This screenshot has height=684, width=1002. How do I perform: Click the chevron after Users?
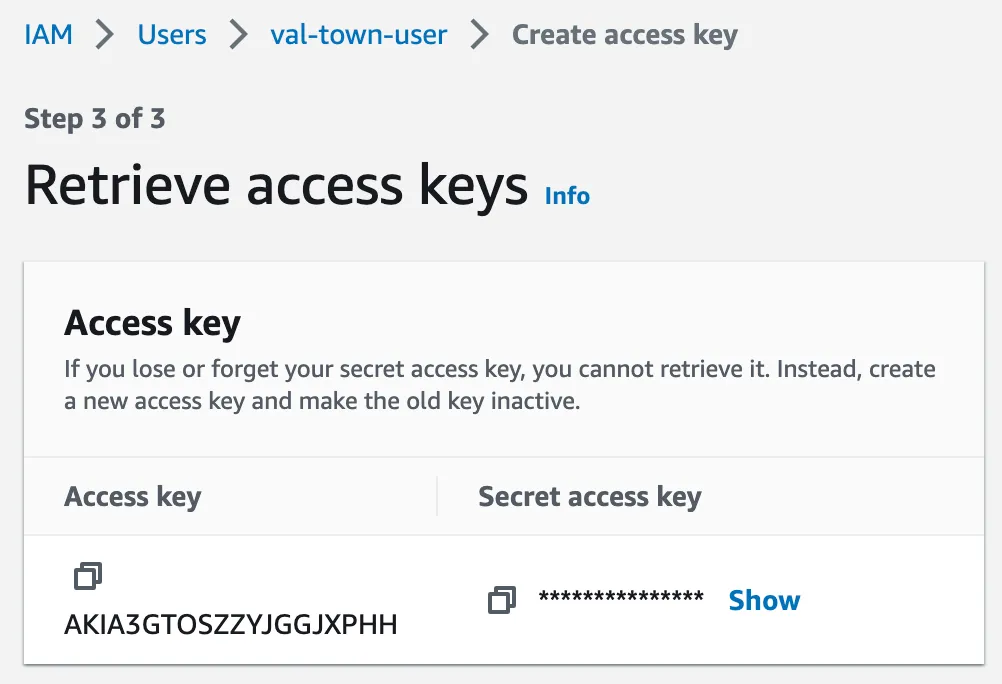point(238,35)
